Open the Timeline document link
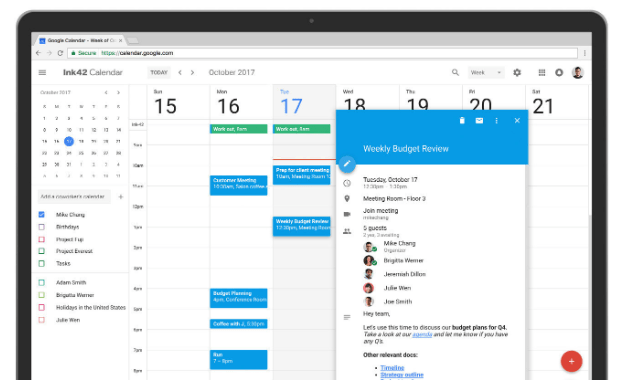 [x=392, y=368]
